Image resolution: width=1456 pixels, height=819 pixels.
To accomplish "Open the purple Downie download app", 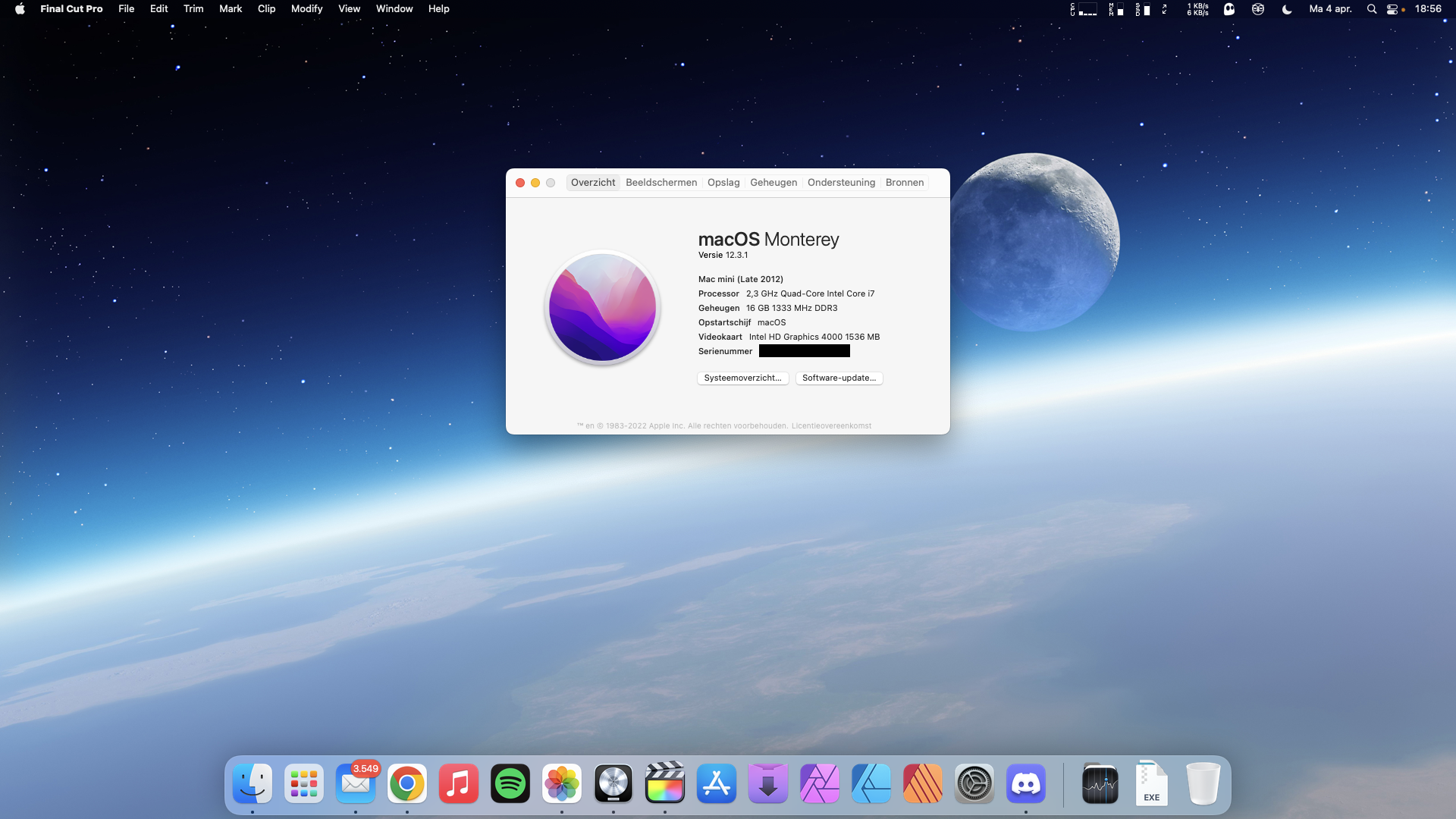I will (x=768, y=783).
